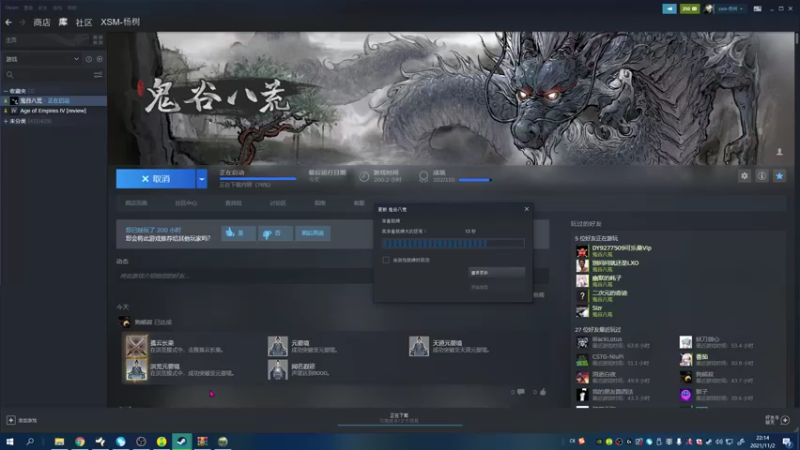Click the 稍后再说 later button
Screen dimensions: 800x450
pyautogui.click(x=313, y=233)
